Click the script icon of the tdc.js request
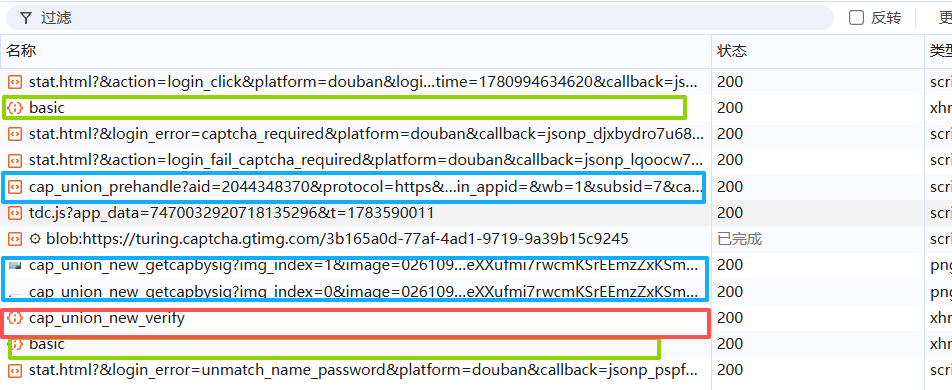This screenshot has height=390, width=952. point(15,213)
